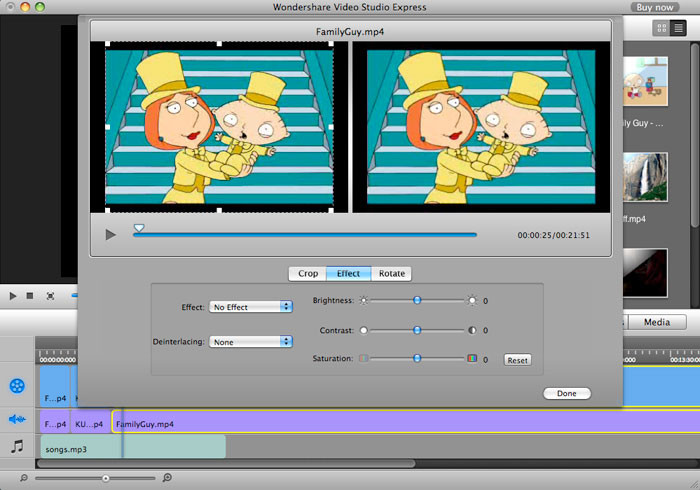Open the Effect dropdown showing No Effect
Viewport: 700px width, 490px height.
pos(251,307)
